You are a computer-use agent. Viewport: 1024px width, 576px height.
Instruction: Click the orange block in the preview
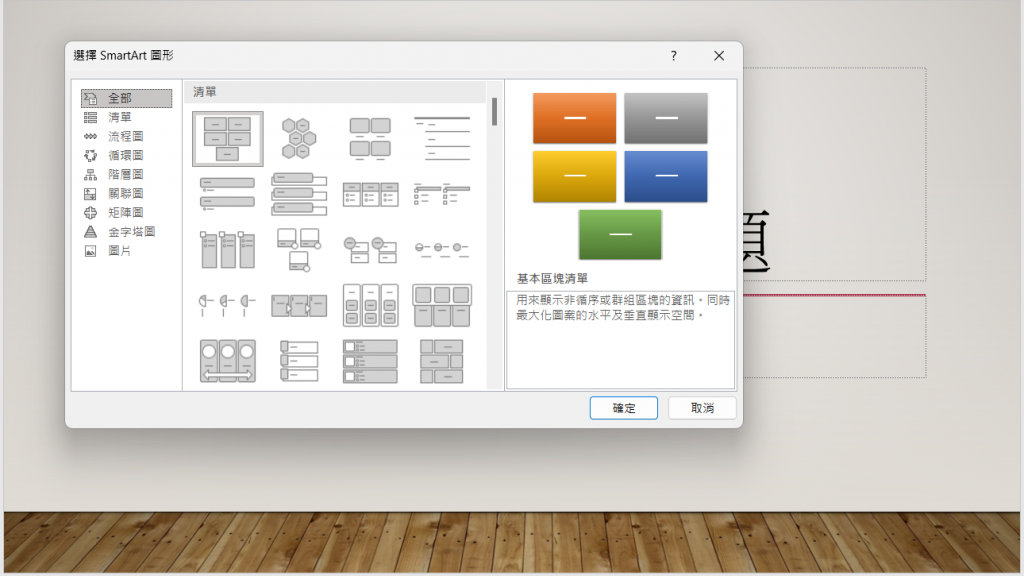[x=574, y=118]
